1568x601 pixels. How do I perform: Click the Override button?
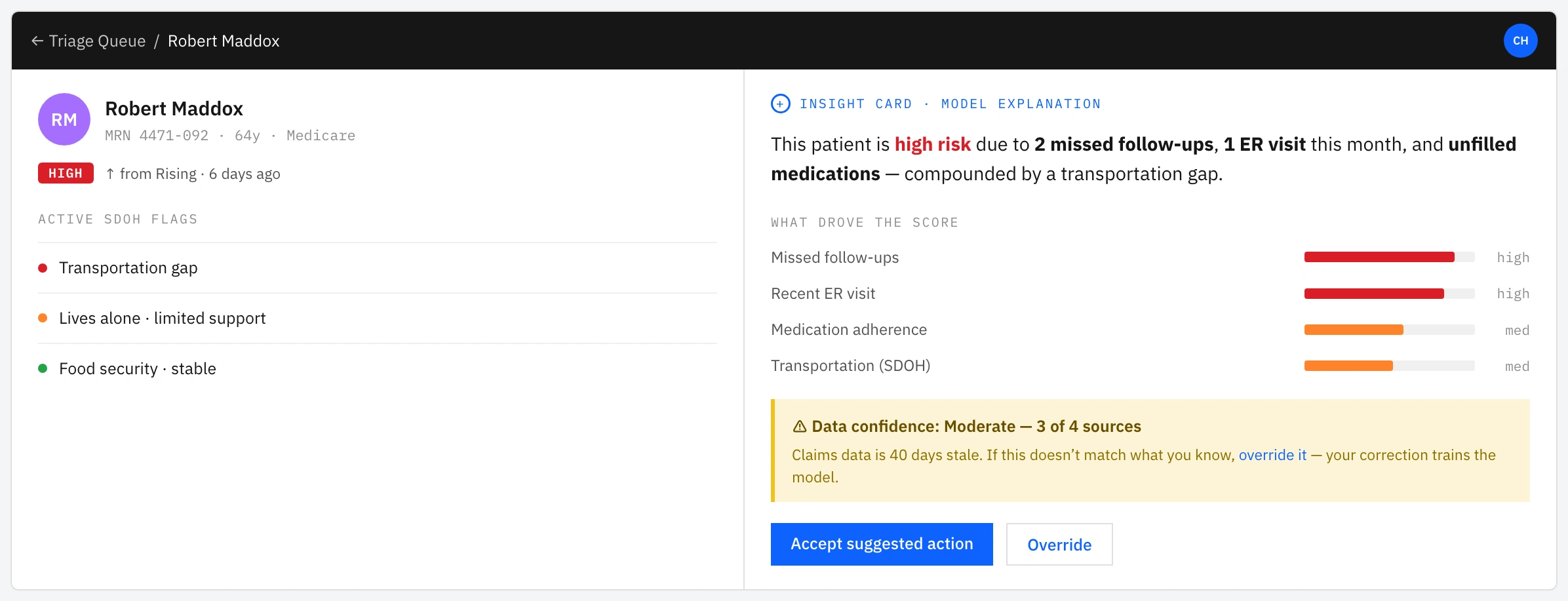1059,544
